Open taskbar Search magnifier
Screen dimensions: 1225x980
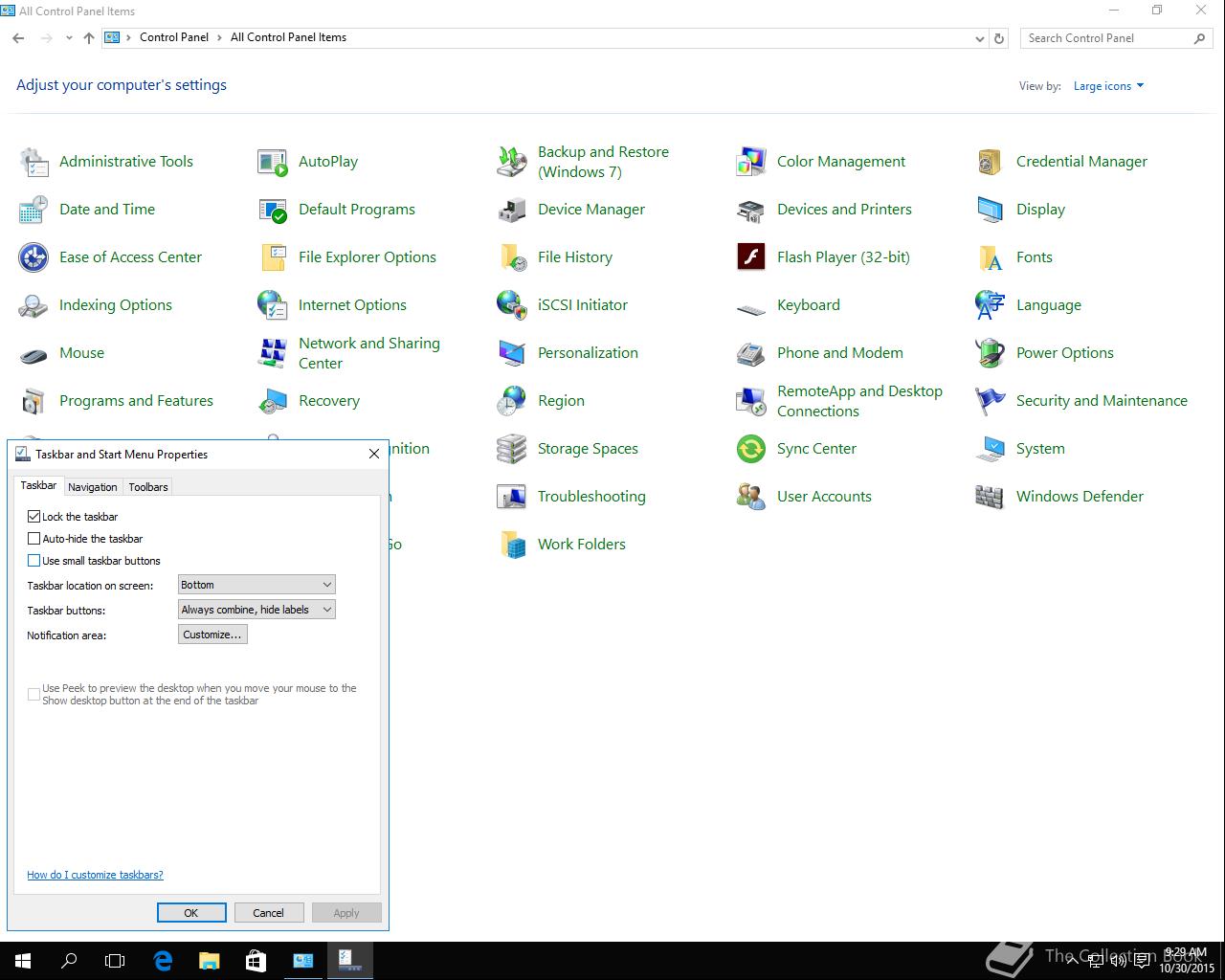69,961
